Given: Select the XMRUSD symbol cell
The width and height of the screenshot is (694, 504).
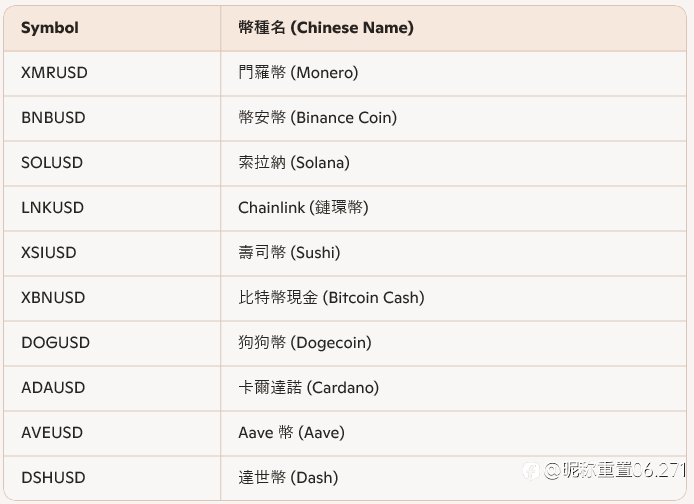Looking at the screenshot, I should point(54,73).
